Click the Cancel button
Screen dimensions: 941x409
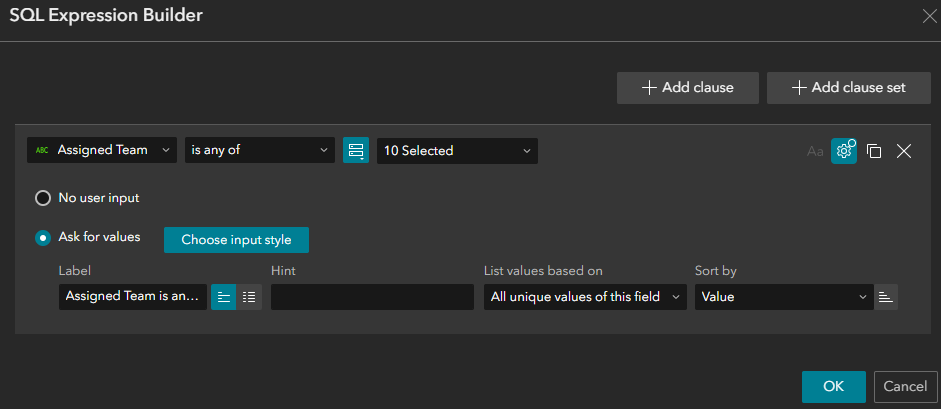coord(906,387)
